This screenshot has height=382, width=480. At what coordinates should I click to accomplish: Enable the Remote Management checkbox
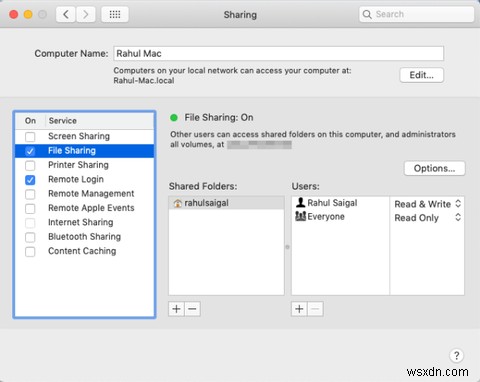point(30,194)
